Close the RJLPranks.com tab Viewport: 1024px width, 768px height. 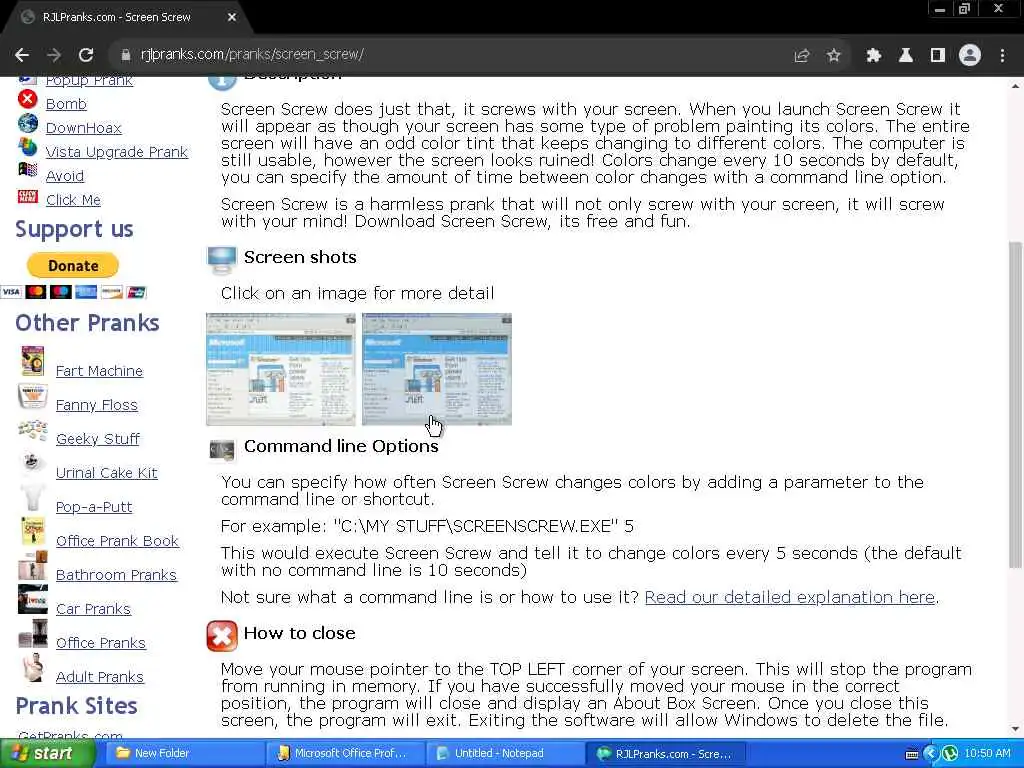[x=232, y=18]
